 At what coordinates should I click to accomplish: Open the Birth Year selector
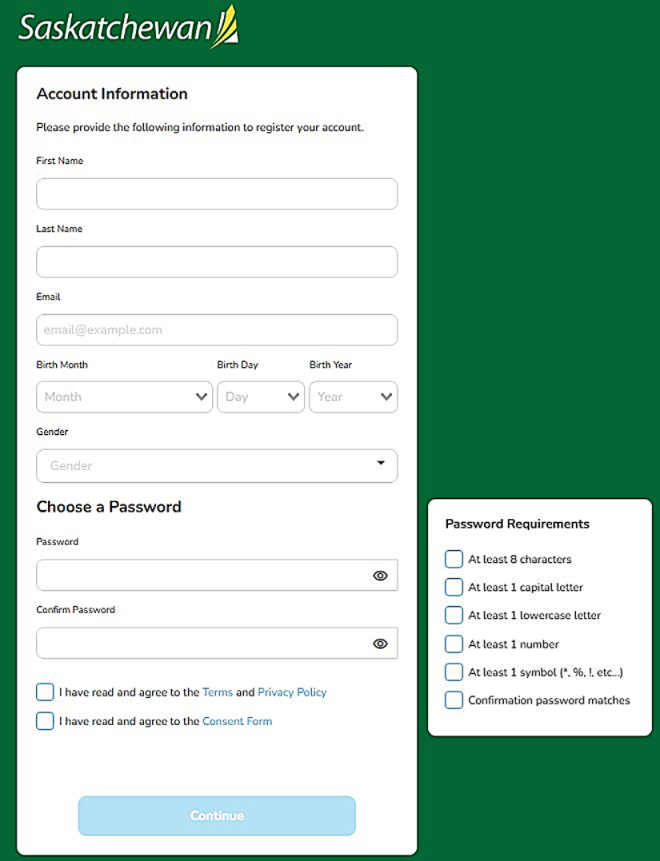click(353, 397)
